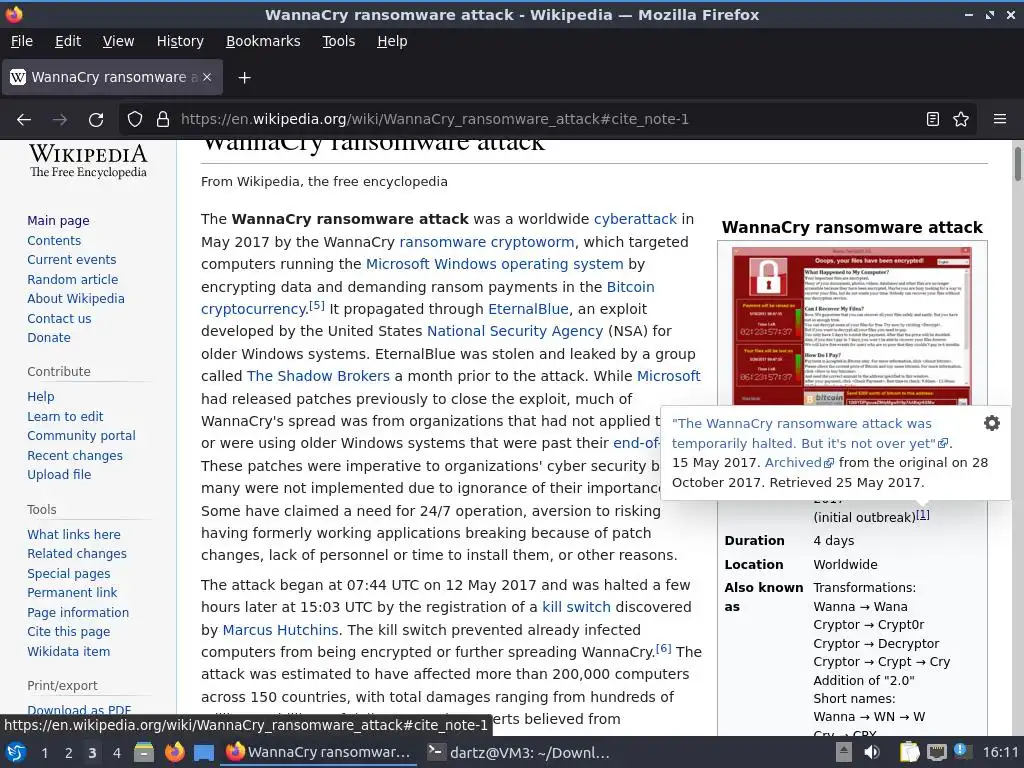Click the blue desktop icon in the taskbar
The height and width of the screenshot is (768, 1024).
coord(204,753)
